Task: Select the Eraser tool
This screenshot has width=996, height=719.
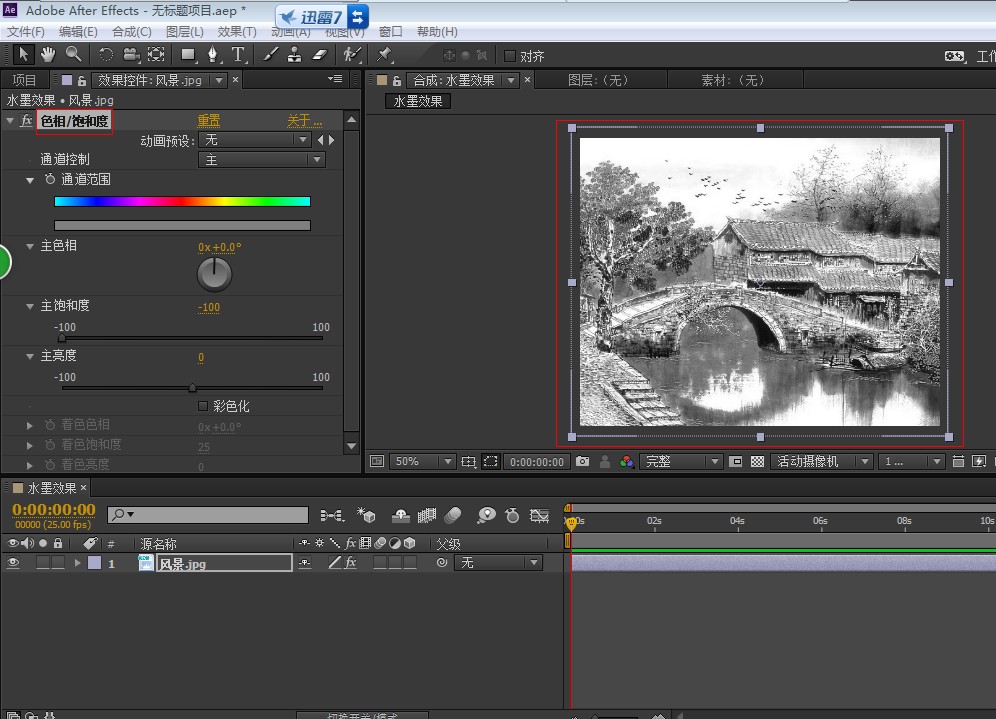Action: 320,54
